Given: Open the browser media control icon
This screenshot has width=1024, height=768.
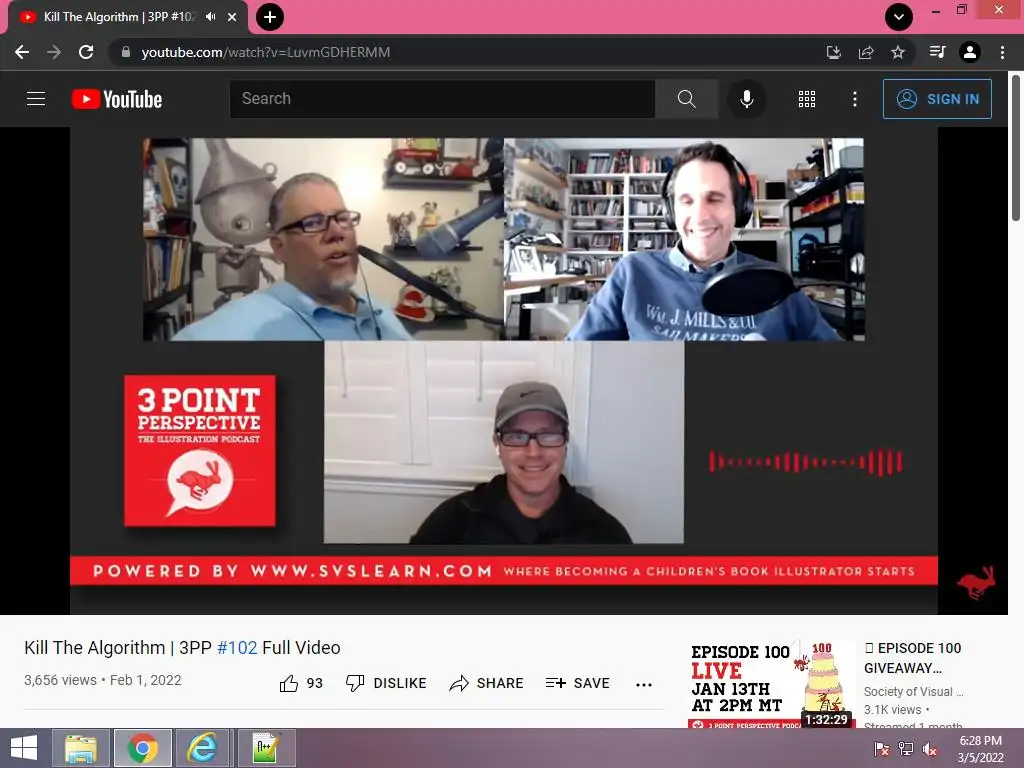Looking at the screenshot, I should (x=937, y=52).
